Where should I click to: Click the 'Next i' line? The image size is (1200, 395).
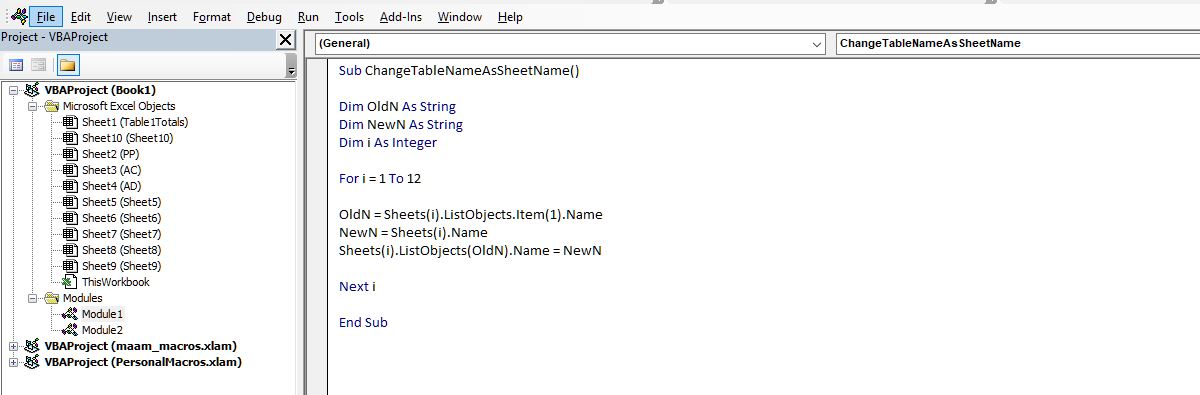pyautogui.click(x=357, y=286)
